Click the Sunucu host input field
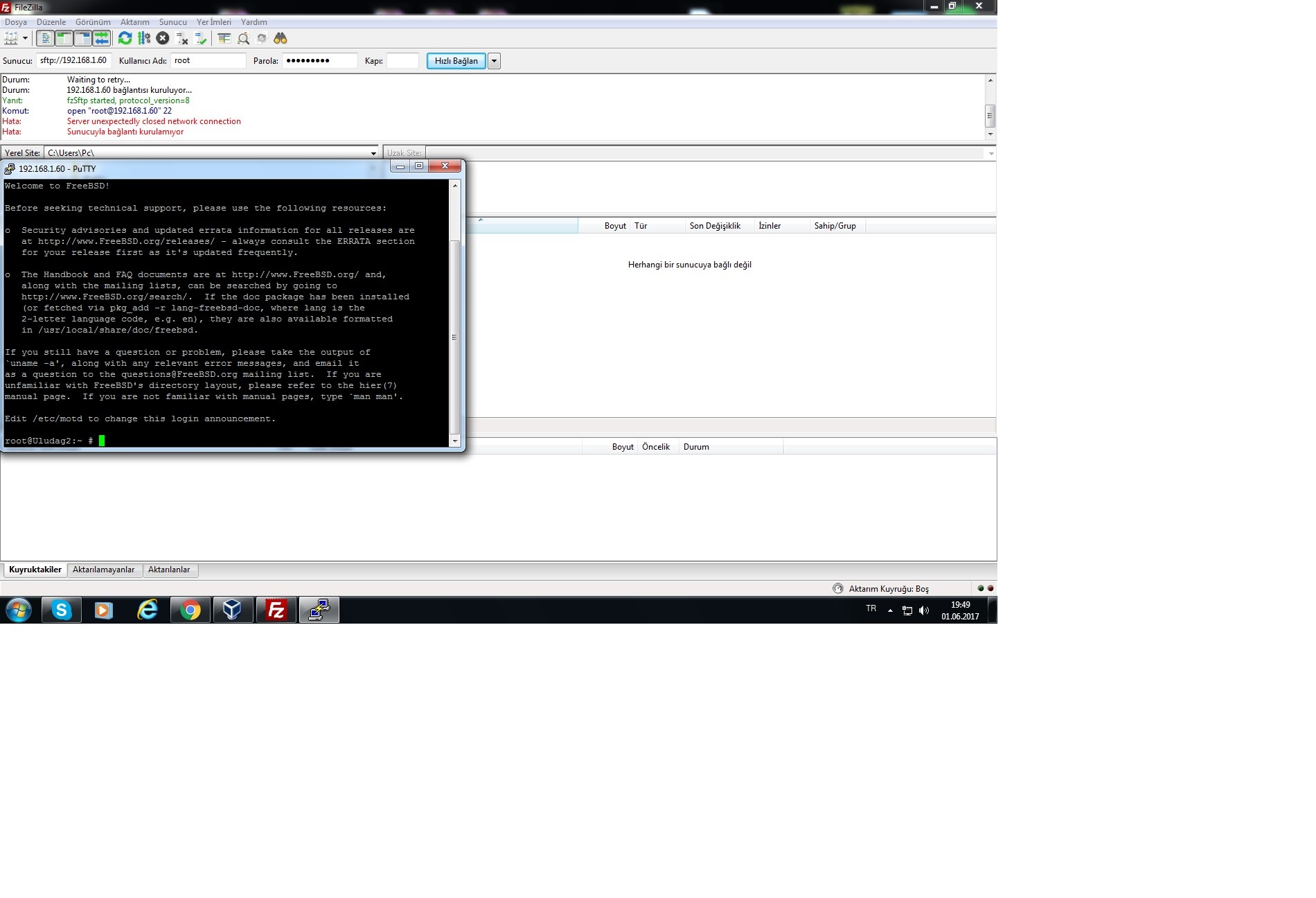Image resolution: width=1316 pixels, height=898 pixels. click(74, 61)
